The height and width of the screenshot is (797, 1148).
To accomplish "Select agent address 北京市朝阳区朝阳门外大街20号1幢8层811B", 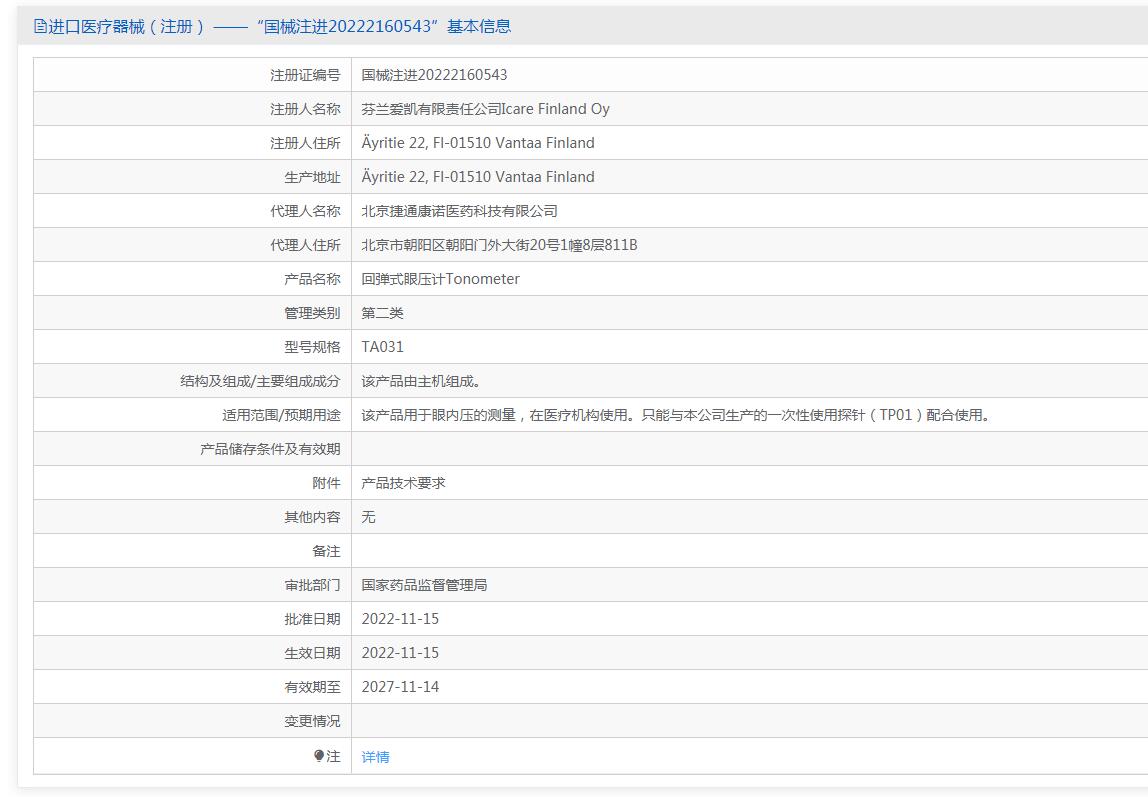I will click(499, 245).
